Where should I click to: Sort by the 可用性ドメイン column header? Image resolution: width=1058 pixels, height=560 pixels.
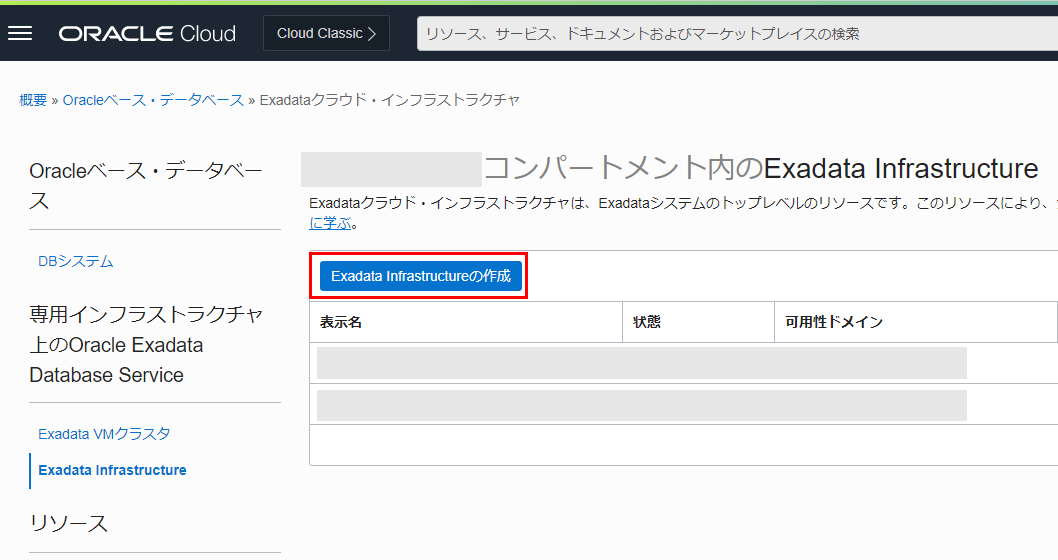[x=833, y=322]
